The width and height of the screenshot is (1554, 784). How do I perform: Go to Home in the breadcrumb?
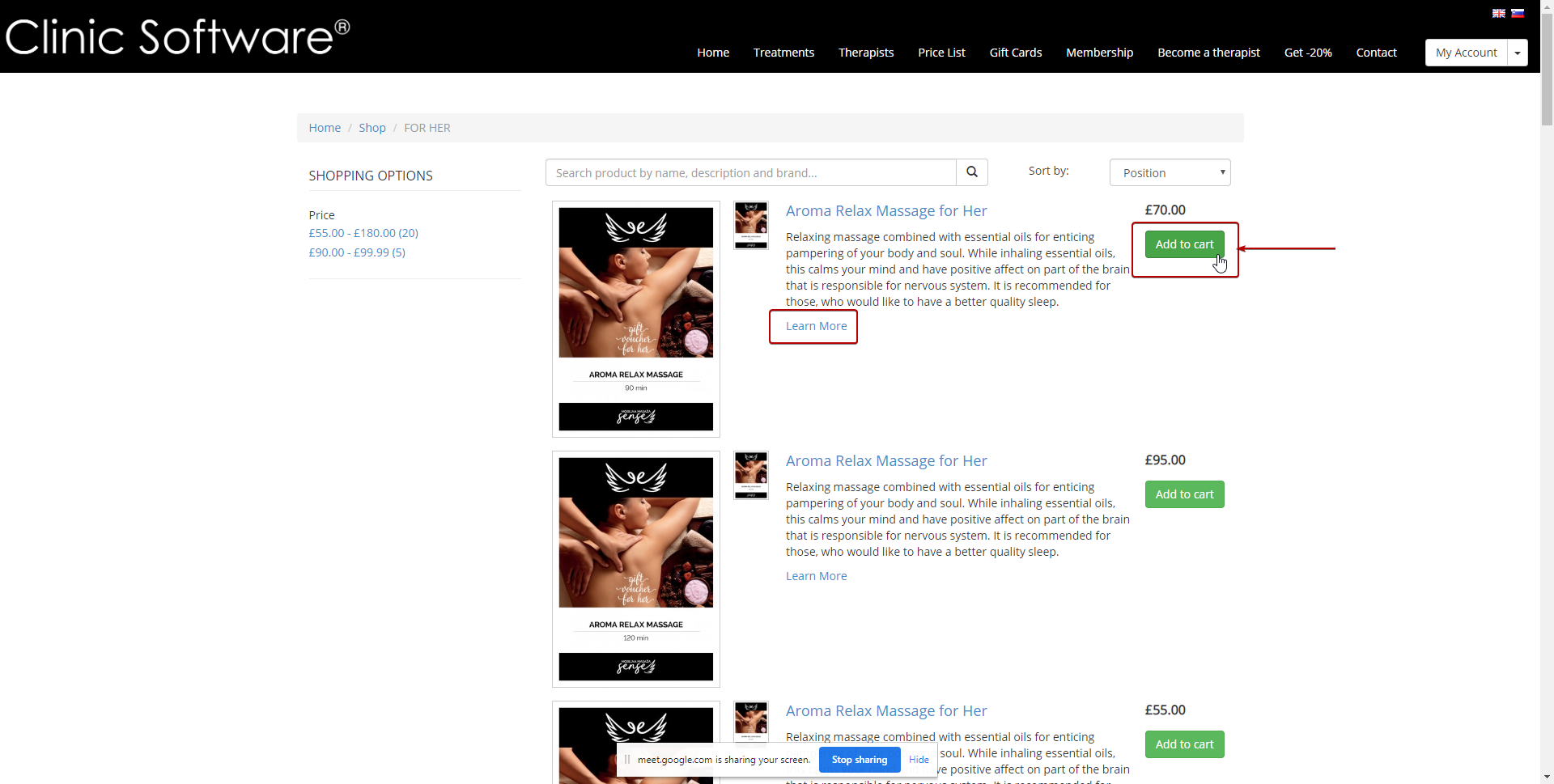point(325,128)
